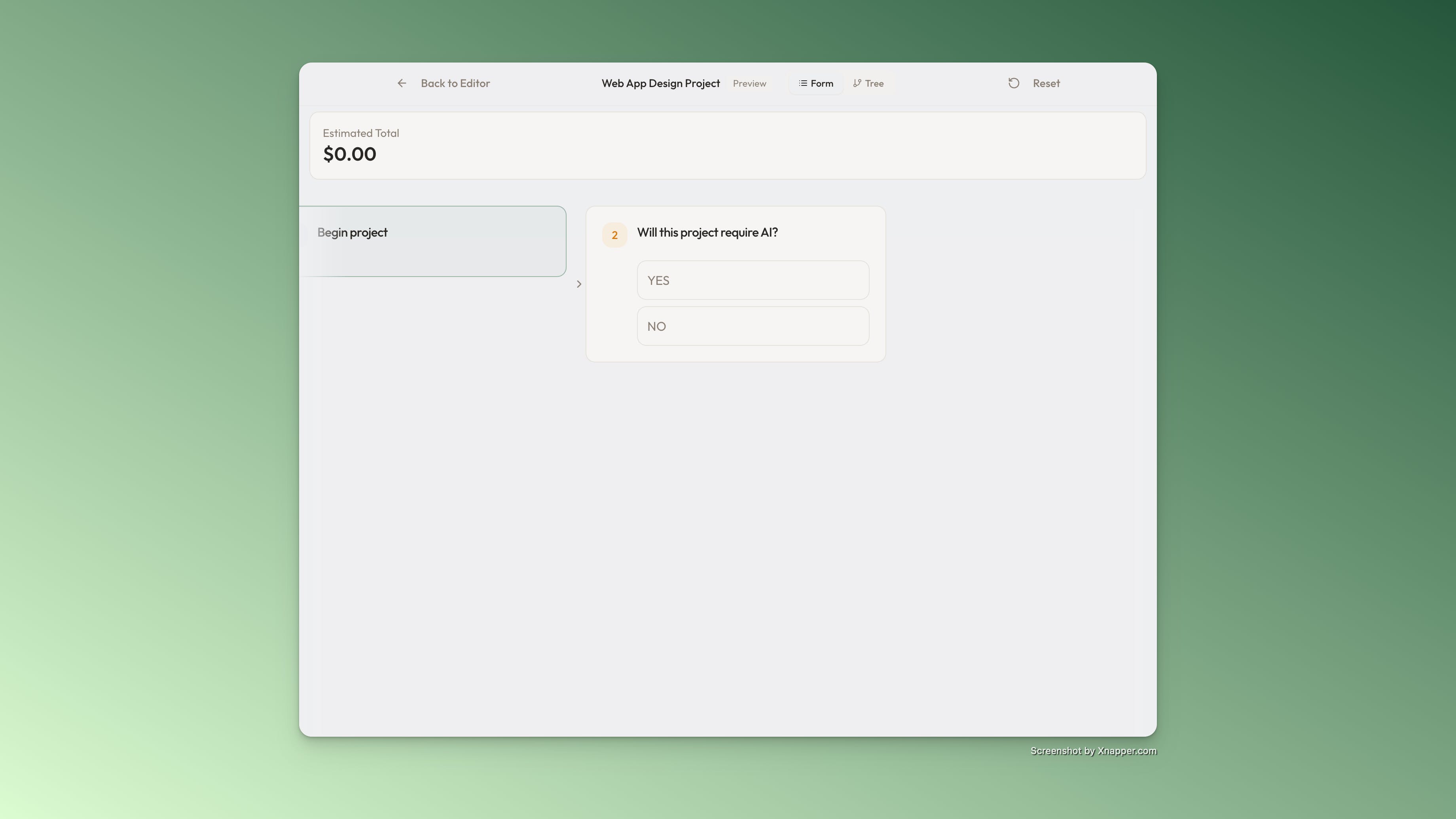1456x819 pixels.
Task: Click the orange step number 2 badge
Action: [614, 235]
